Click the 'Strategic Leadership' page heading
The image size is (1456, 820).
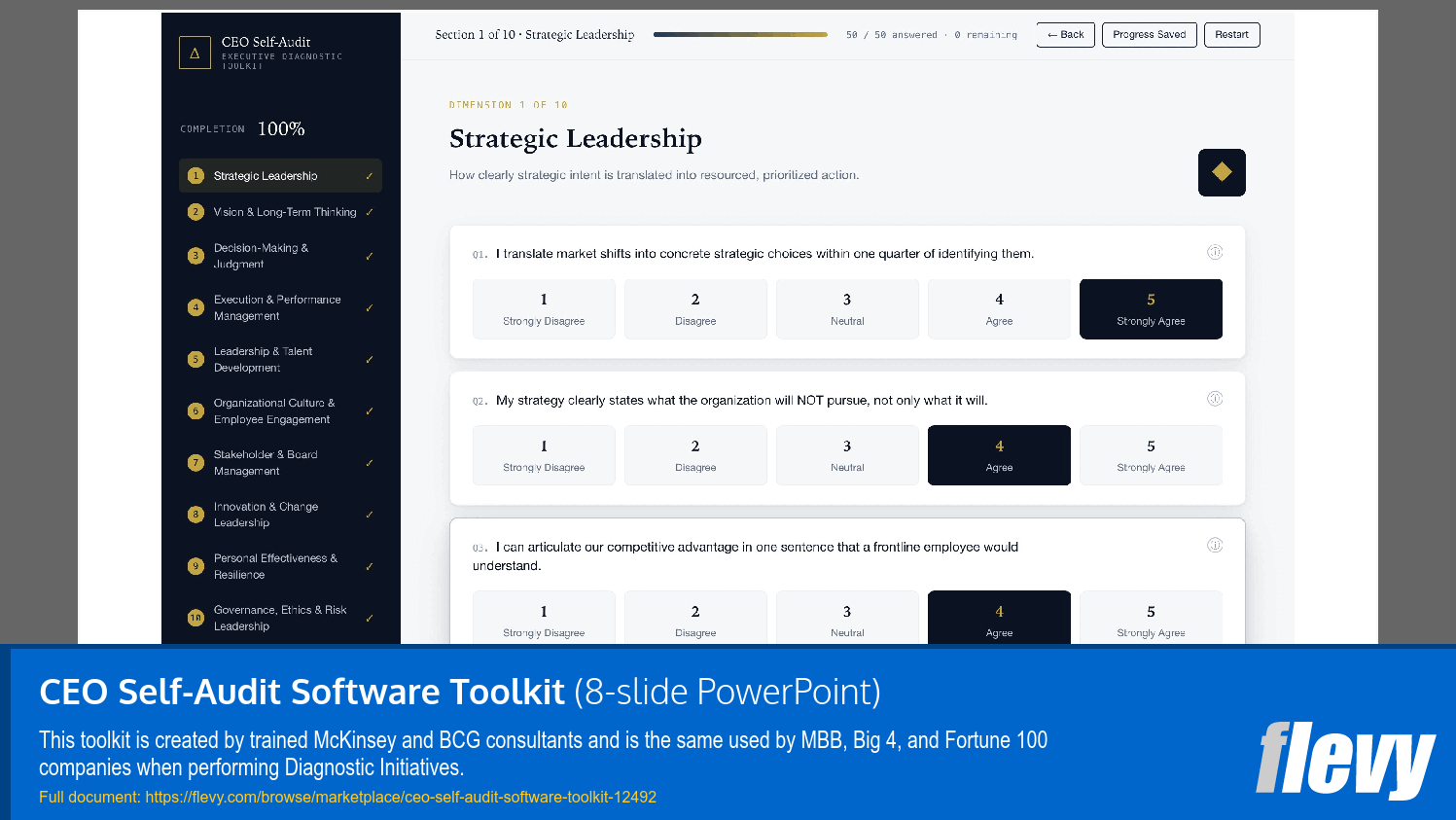click(576, 138)
